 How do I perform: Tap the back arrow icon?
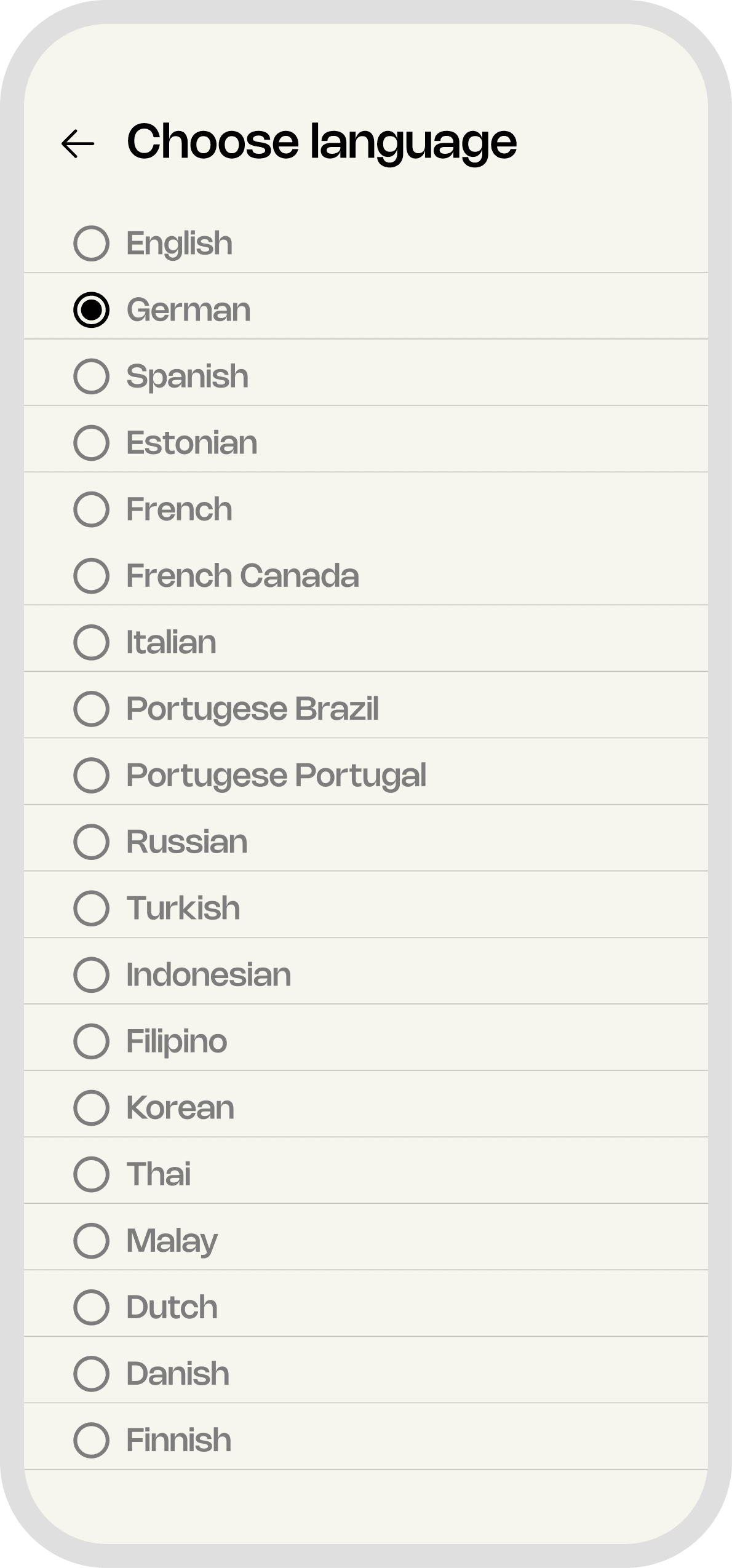78,144
